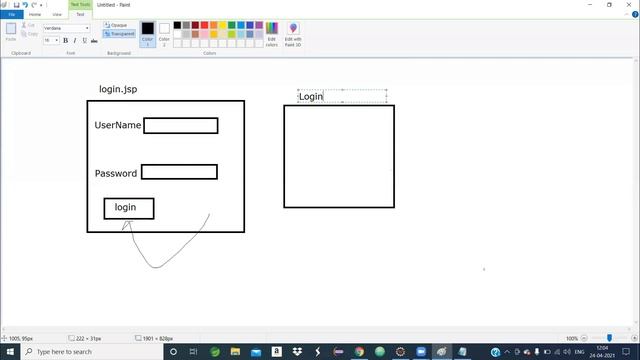Open Google Chrome from taskbar
Viewport: 640px width, 360px height.
click(359, 351)
